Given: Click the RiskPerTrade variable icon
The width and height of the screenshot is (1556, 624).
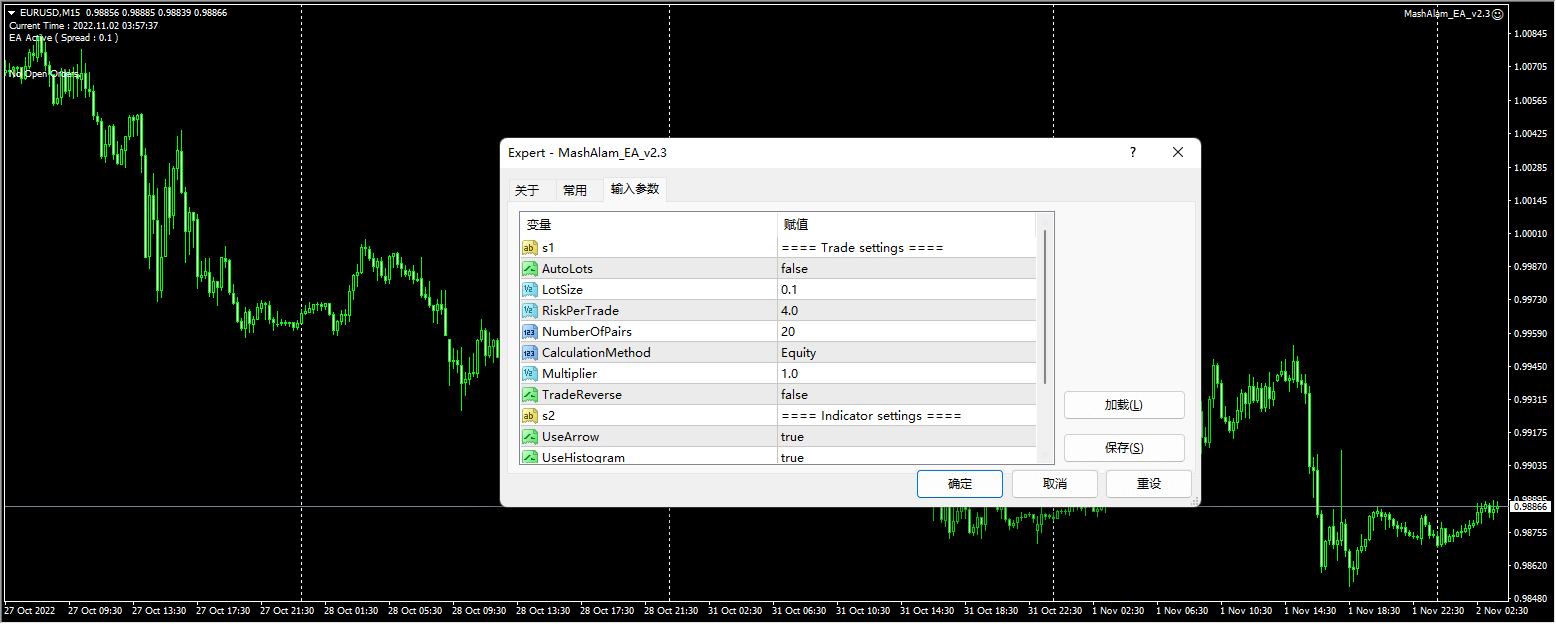Looking at the screenshot, I should [529, 311].
